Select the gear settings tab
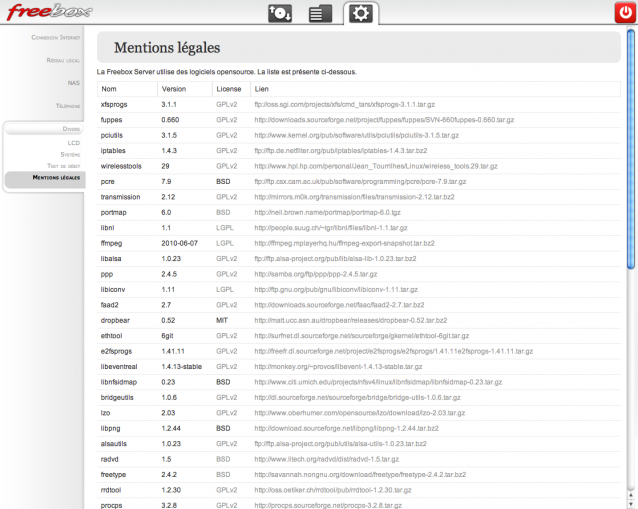638x509 pixels. 361,13
